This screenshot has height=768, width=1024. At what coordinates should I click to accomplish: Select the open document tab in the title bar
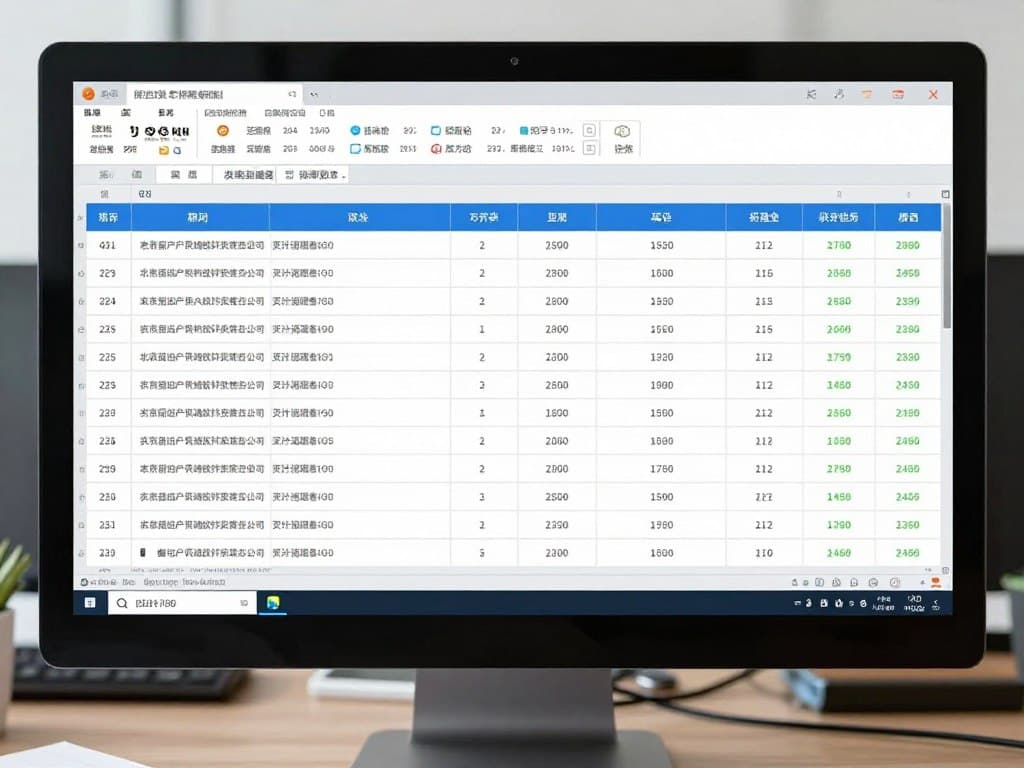[213, 94]
